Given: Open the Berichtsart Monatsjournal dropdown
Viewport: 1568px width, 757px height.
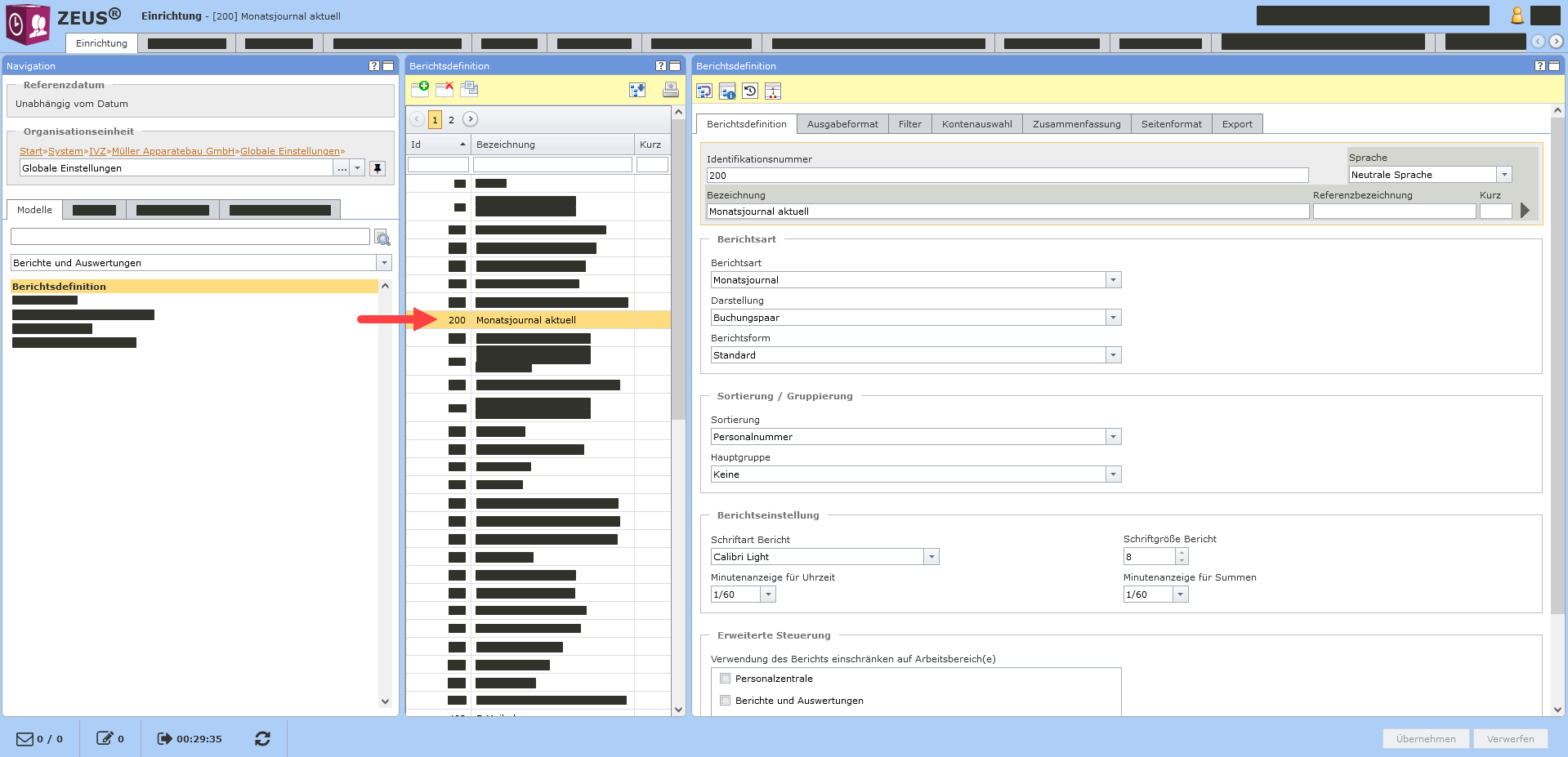Looking at the screenshot, I should [1112, 280].
